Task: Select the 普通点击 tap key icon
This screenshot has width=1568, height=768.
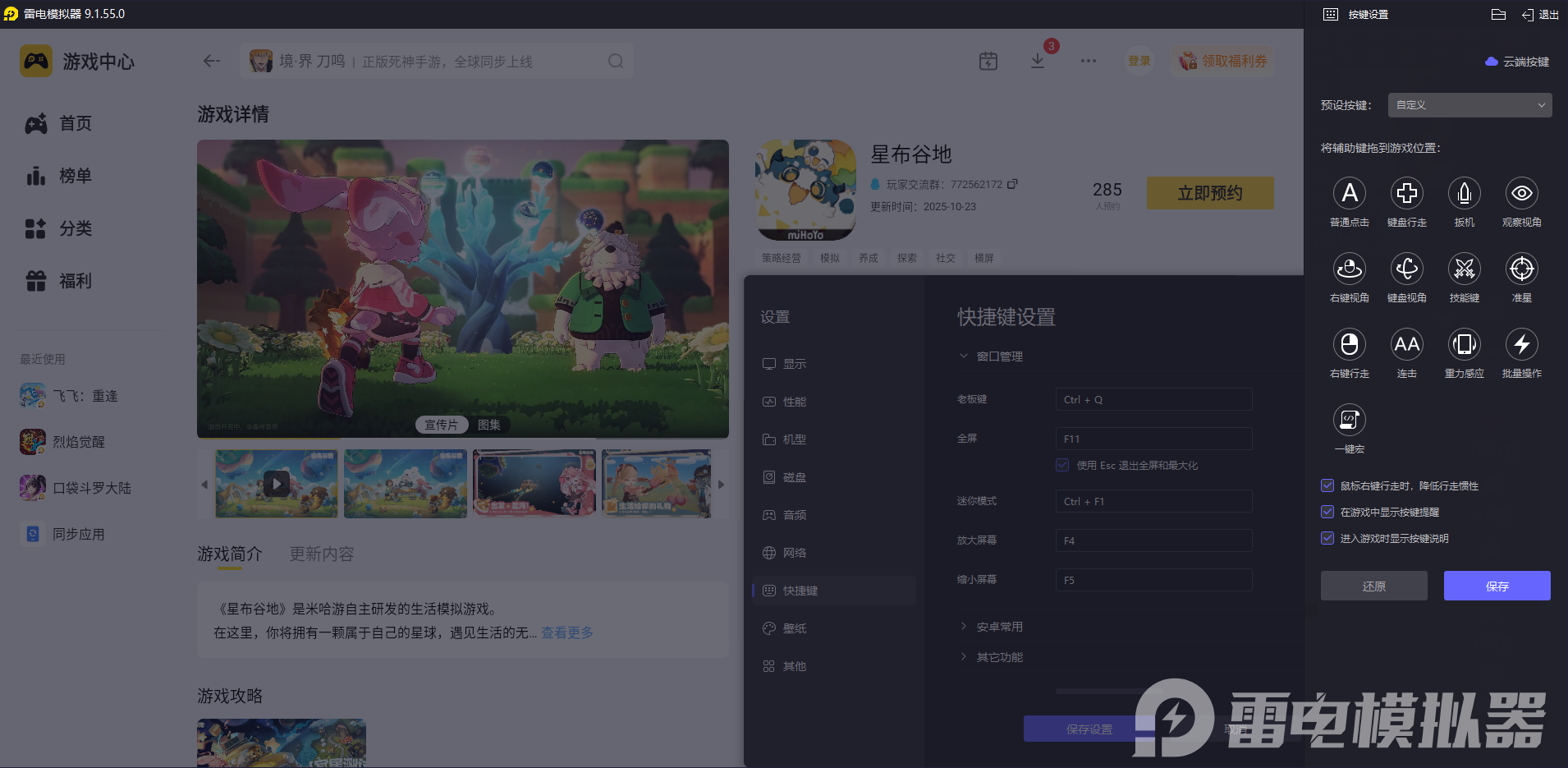Action: (1349, 194)
